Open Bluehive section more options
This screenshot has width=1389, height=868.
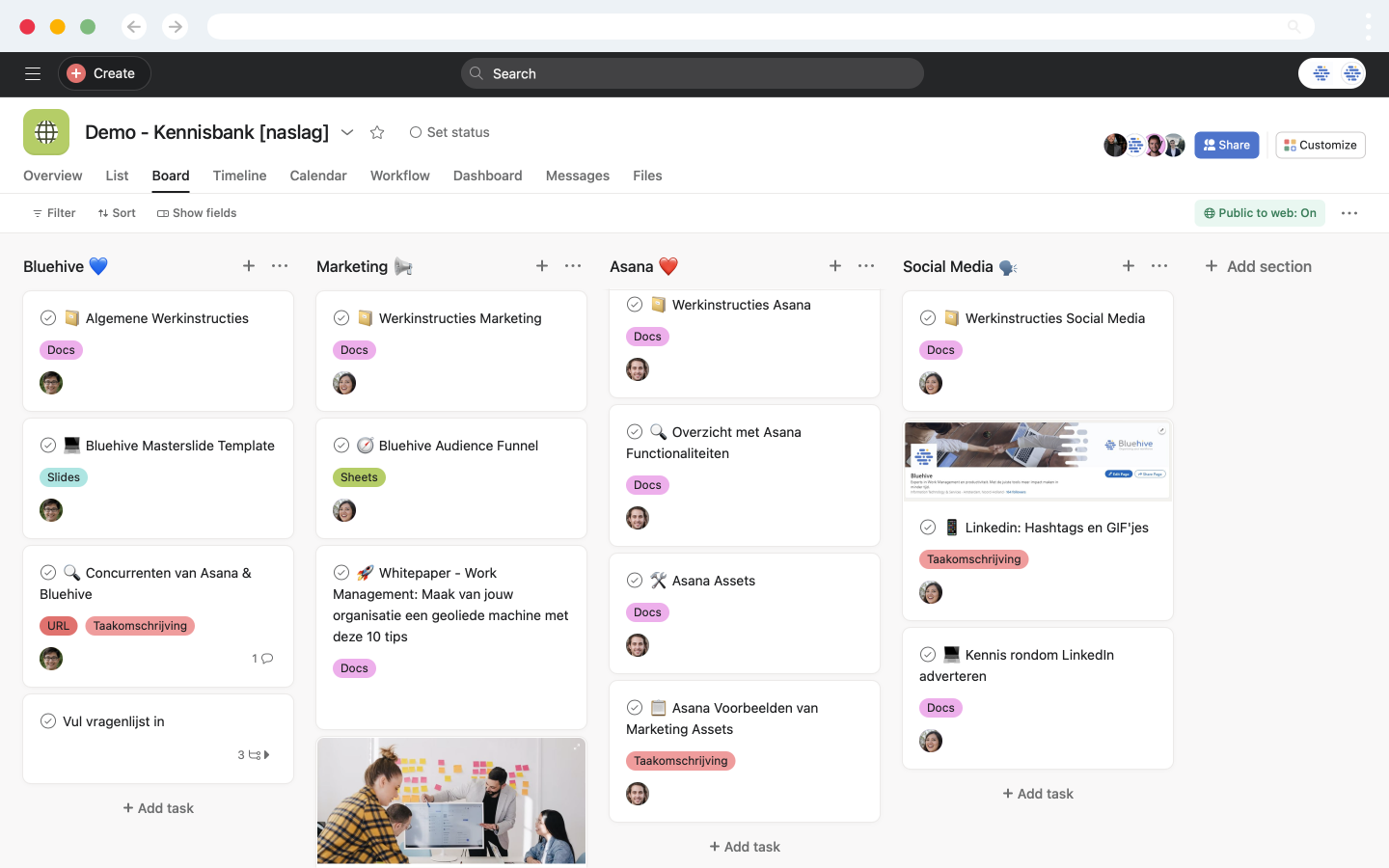[x=280, y=266]
